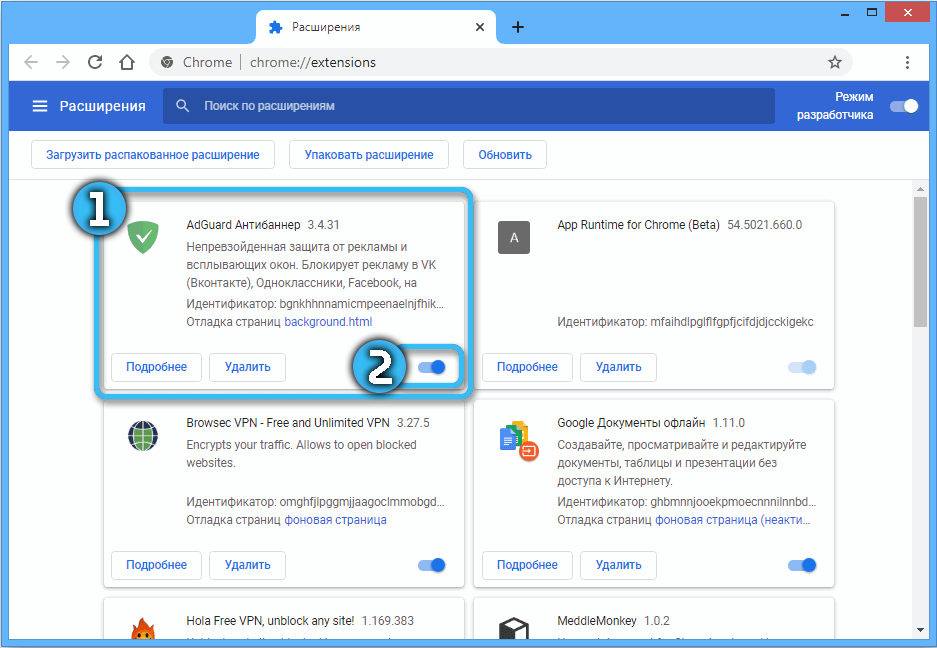Click the Упаковать расширение button

(x=369, y=155)
